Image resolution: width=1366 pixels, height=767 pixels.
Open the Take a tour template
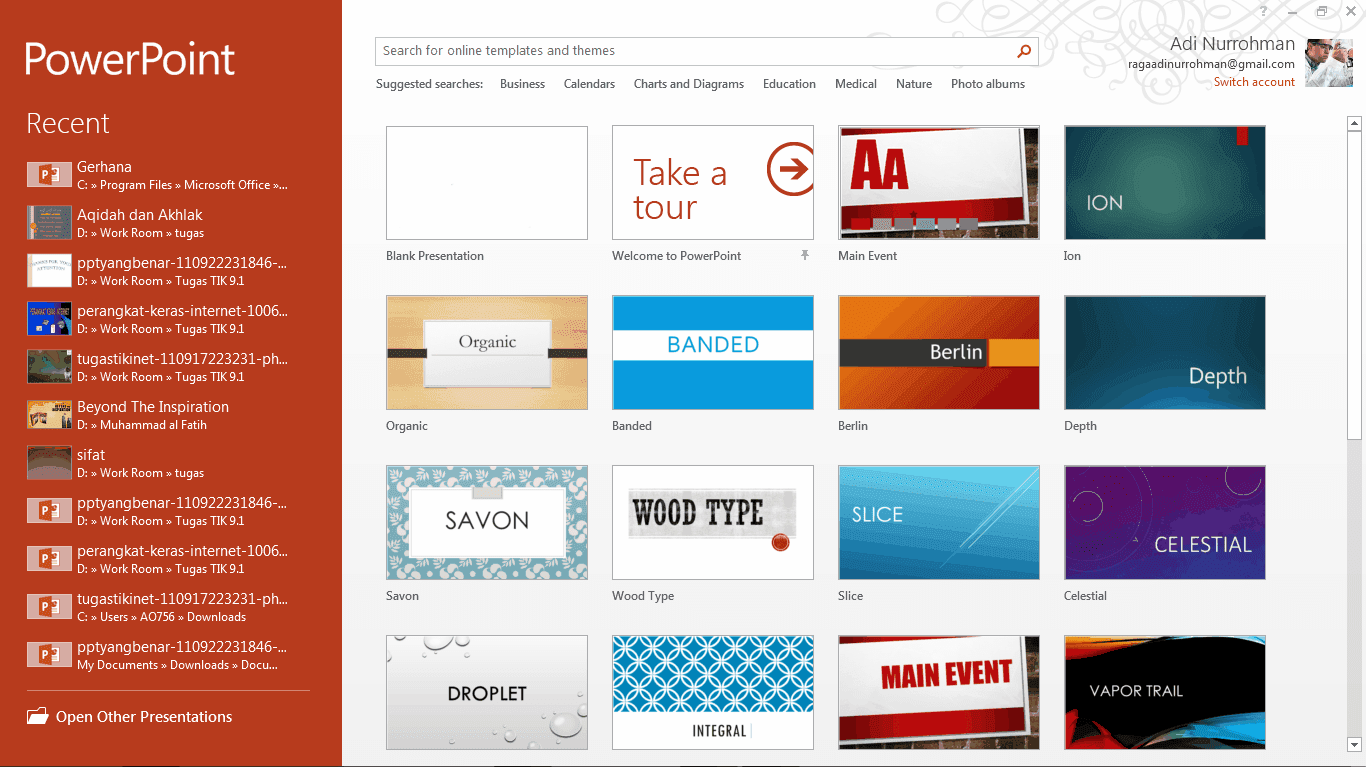pos(713,183)
